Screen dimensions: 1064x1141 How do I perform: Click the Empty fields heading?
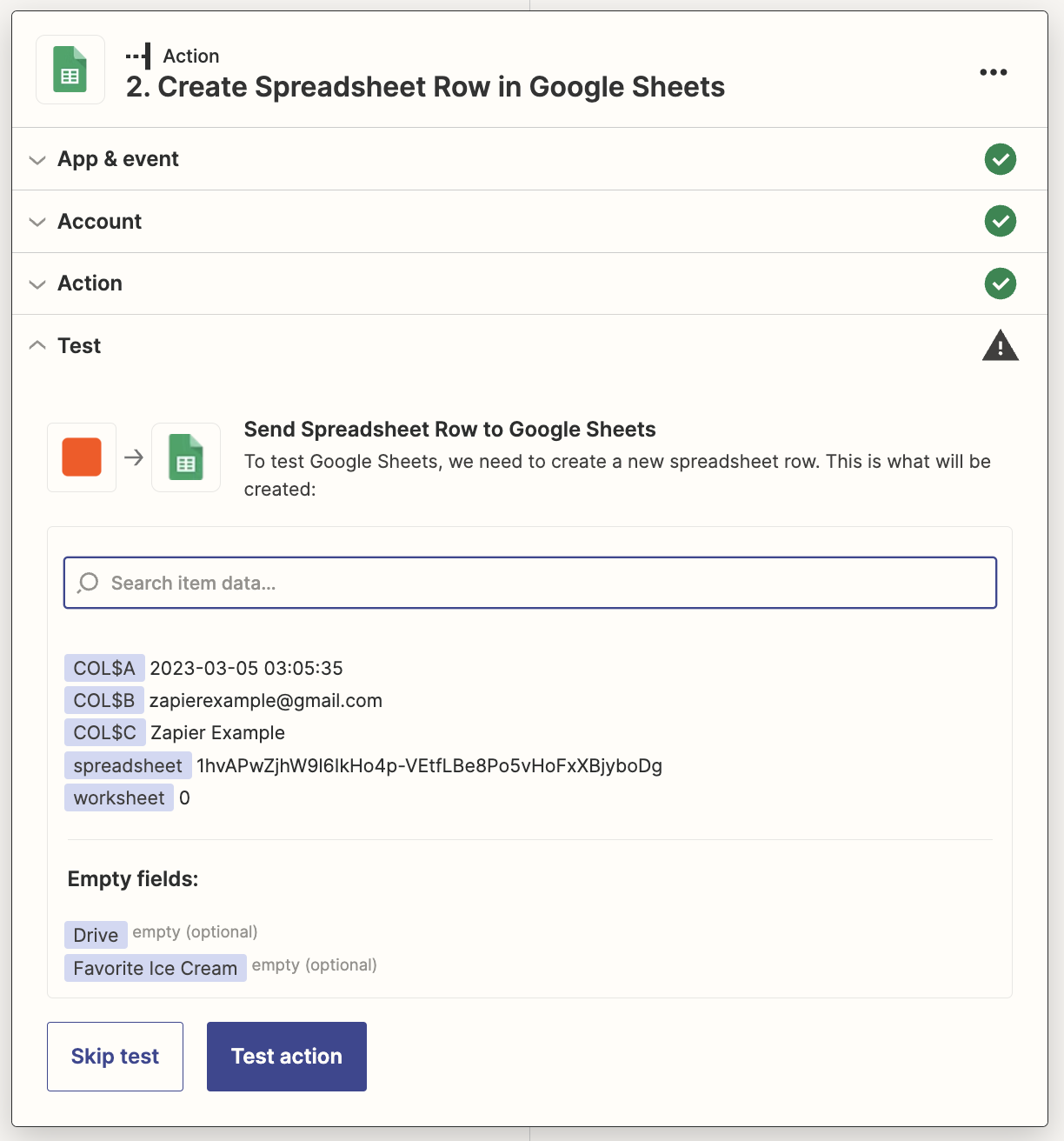(133, 879)
